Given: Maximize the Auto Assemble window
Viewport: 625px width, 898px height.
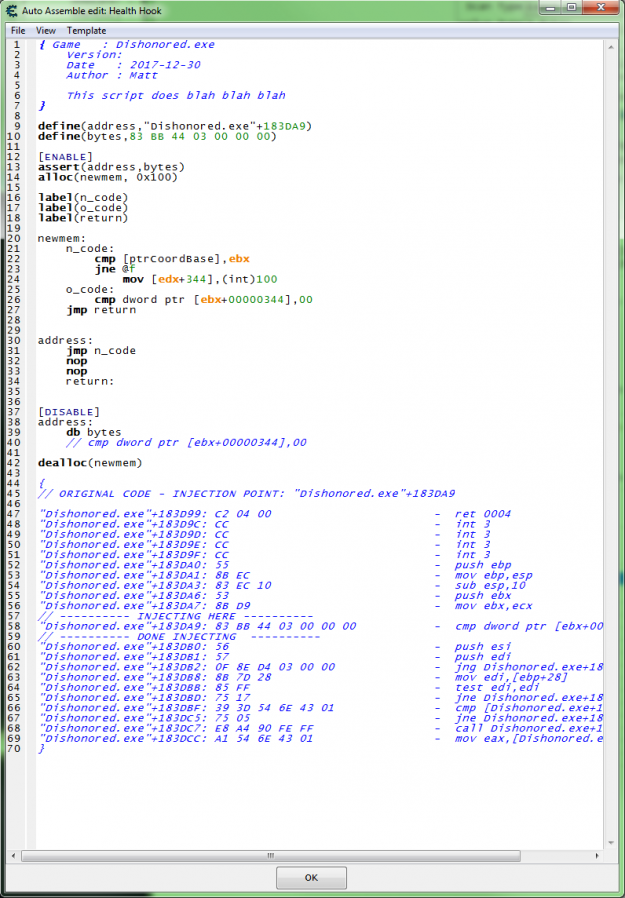Looking at the screenshot, I should click(x=570, y=9).
